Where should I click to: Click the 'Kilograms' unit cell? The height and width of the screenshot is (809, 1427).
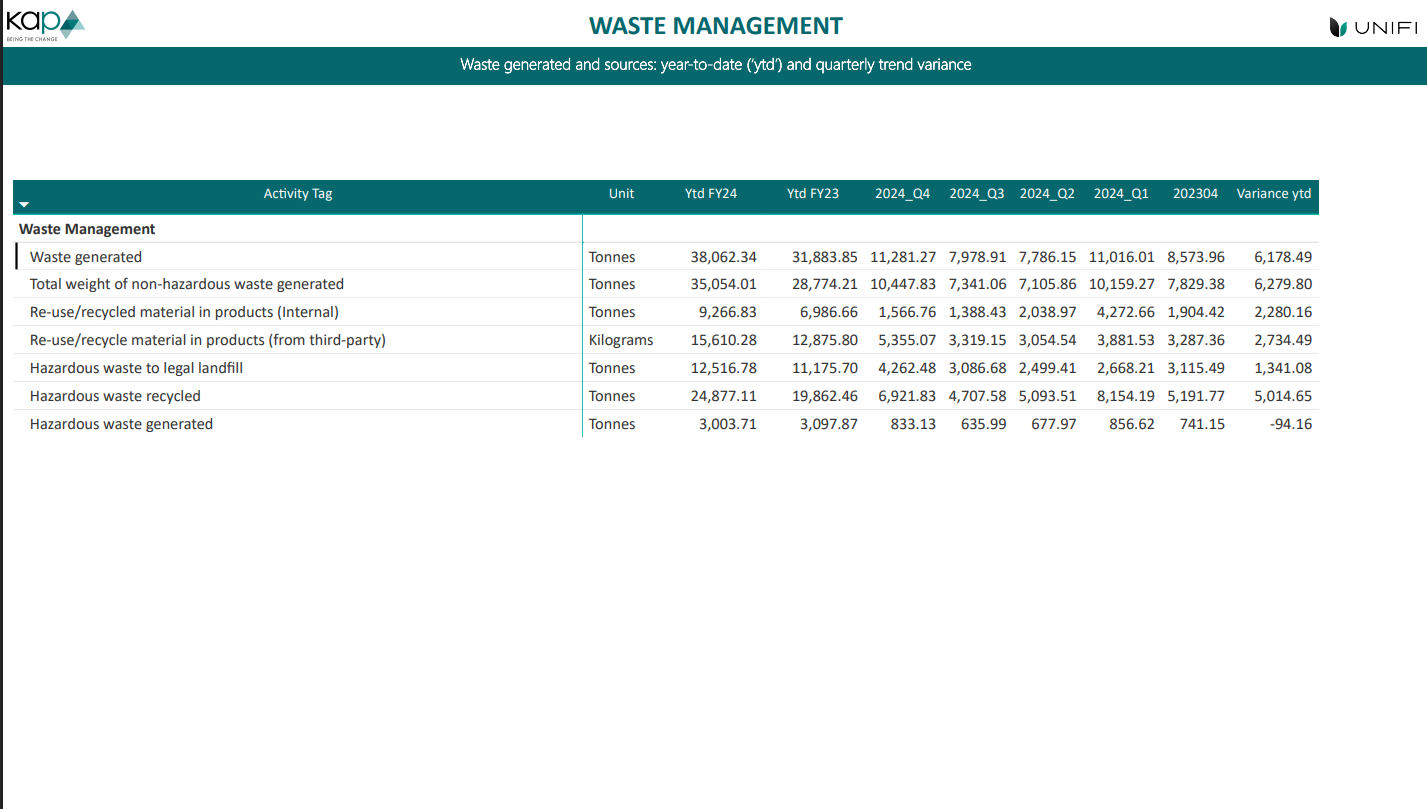click(621, 341)
